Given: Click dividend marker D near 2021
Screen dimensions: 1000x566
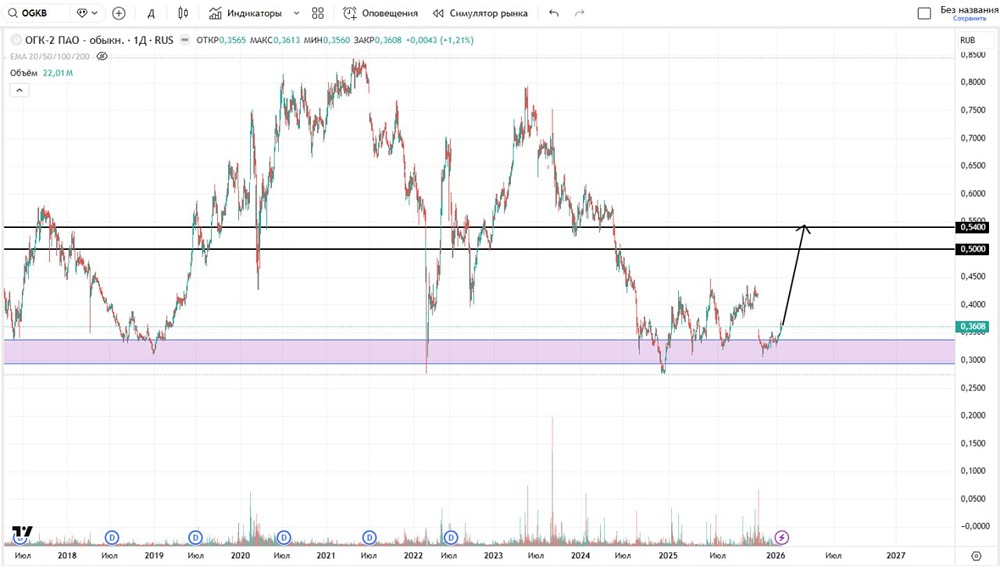Looking at the screenshot, I should 369,537.
